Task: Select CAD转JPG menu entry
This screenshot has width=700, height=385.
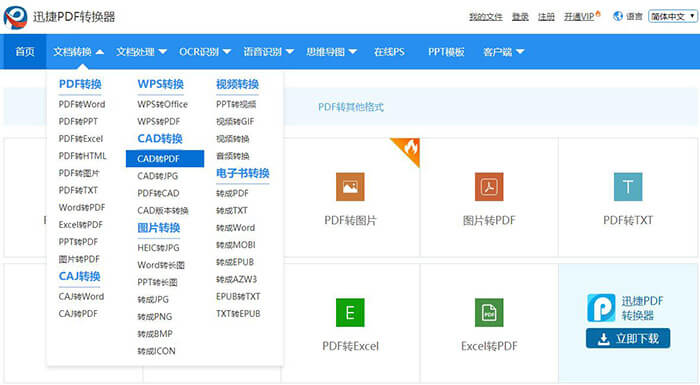Action: [x=158, y=176]
